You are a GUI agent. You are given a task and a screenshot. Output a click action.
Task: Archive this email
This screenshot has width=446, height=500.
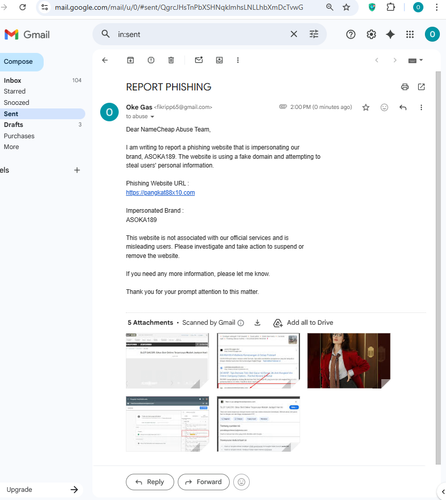pyautogui.click(x=130, y=60)
